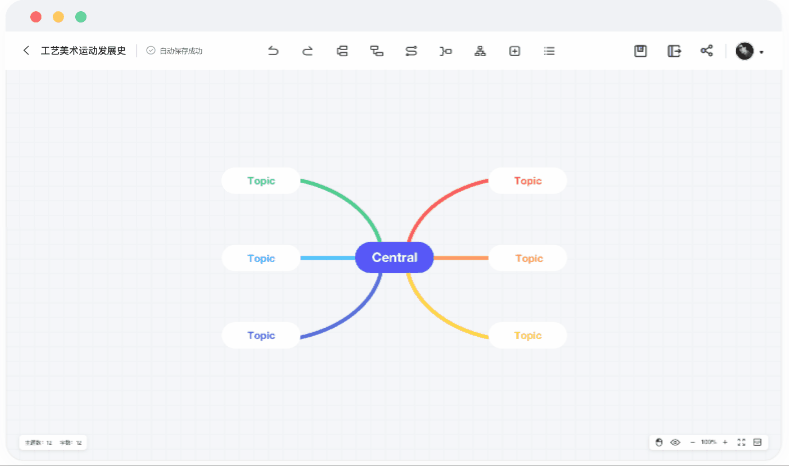Switch to outline list view icon
Image resolution: width=789 pixels, height=466 pixels.
(x=549, y=51)
